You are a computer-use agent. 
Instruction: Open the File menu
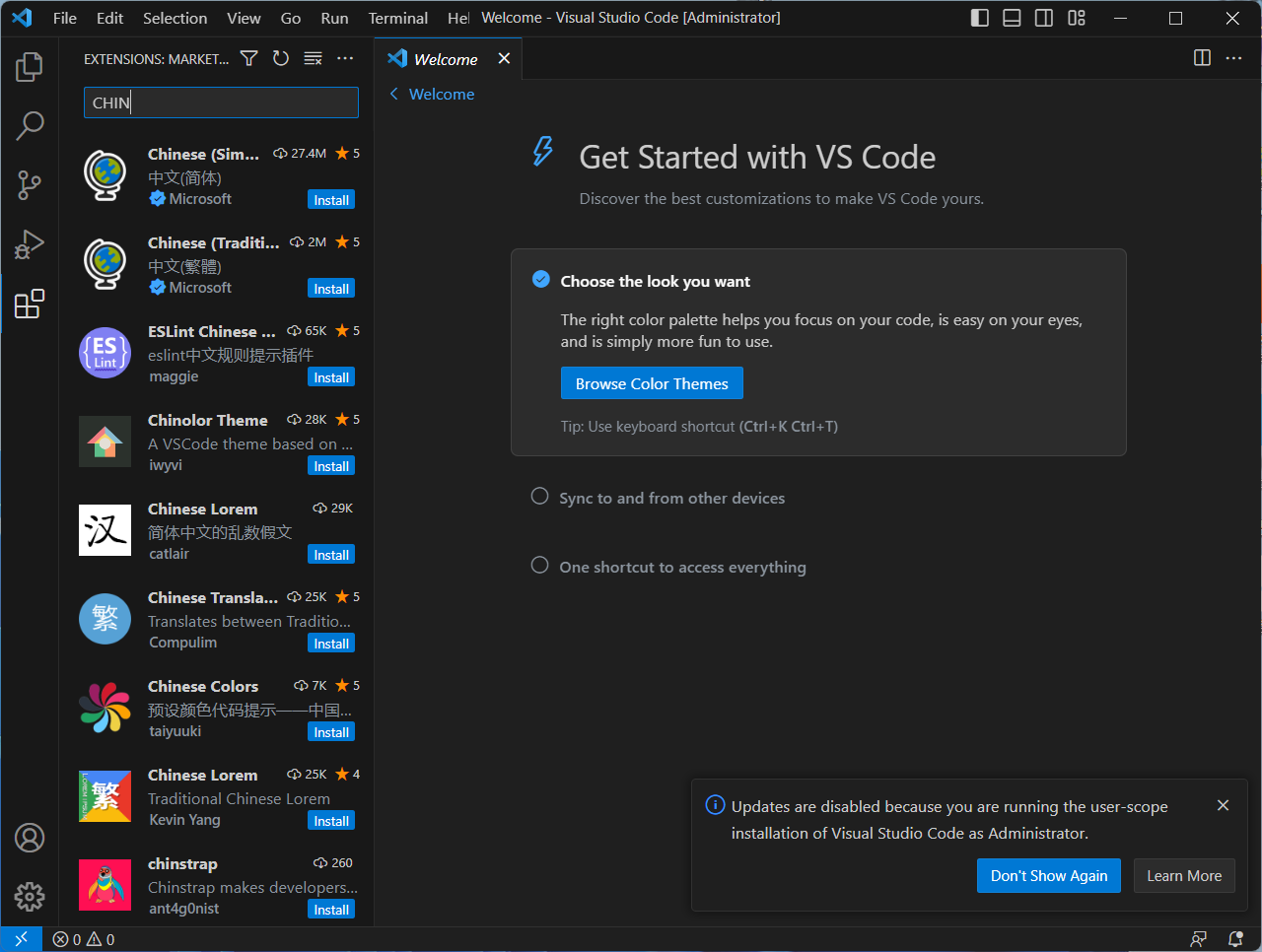[x=65, y=18]
